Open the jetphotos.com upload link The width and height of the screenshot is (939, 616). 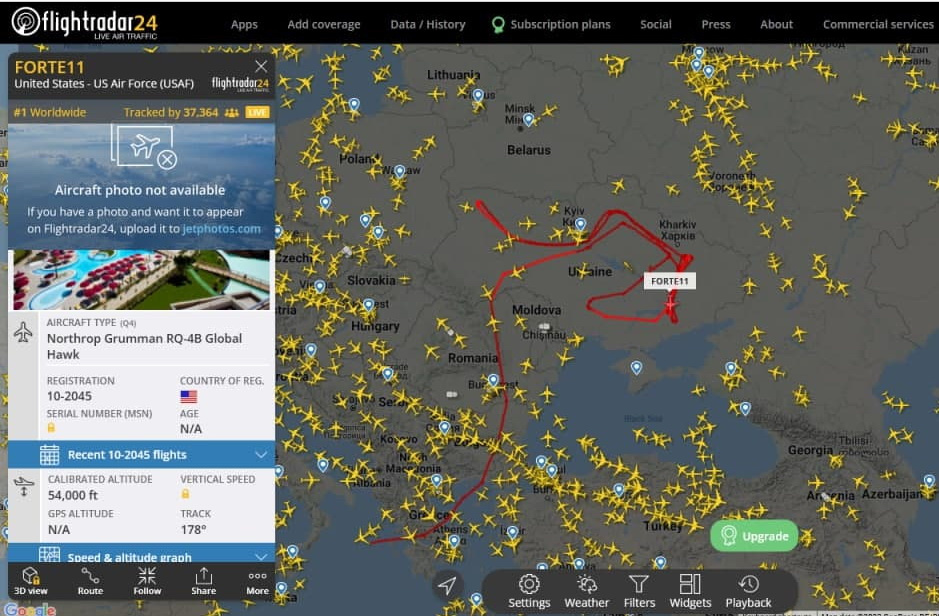pyautogui.click(x=222, y=229)
